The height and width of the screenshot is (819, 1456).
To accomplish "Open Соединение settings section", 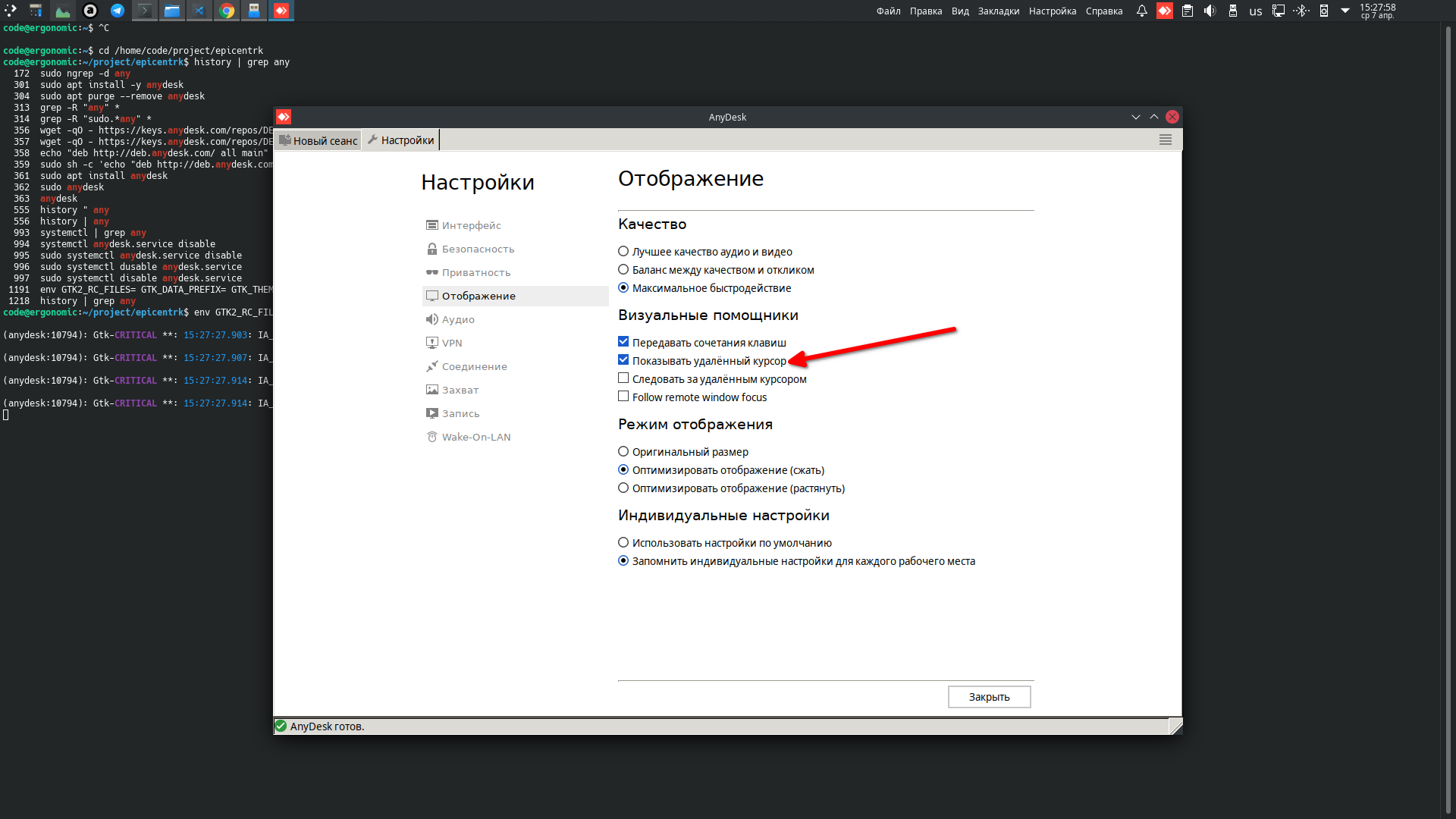I will pos(515,366).
